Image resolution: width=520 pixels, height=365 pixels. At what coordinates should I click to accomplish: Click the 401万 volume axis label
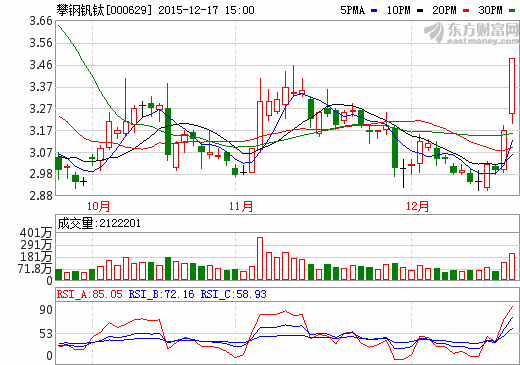(36, 233)
